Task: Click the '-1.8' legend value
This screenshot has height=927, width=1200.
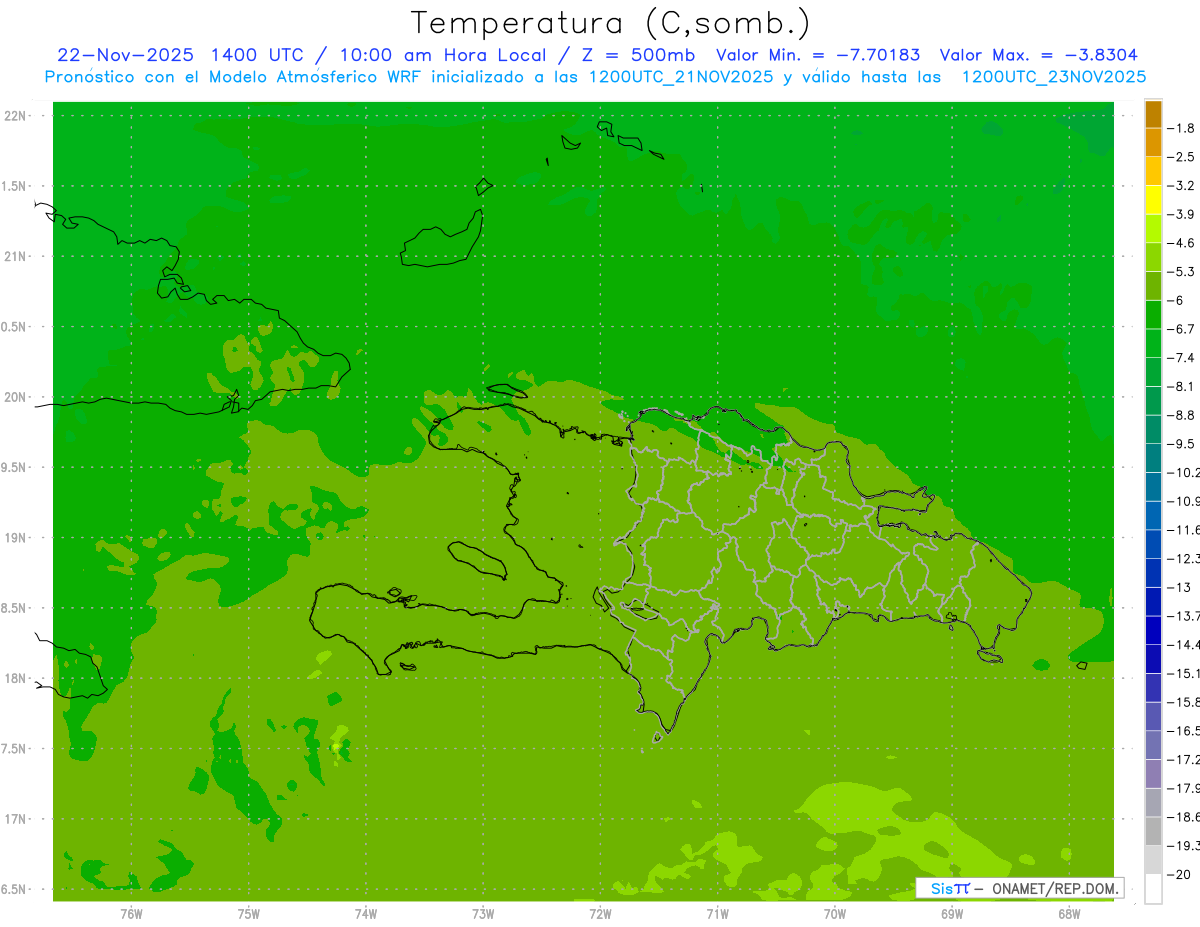Action: pos(1181,128)
